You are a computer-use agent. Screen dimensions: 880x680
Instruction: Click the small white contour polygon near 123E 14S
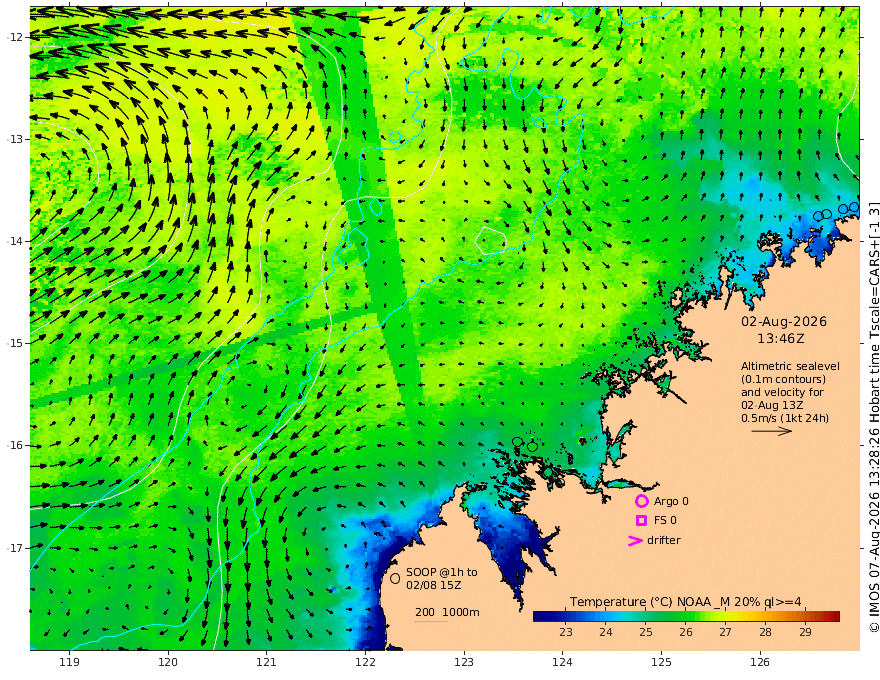pyautogui.click(x=491, y=241)
